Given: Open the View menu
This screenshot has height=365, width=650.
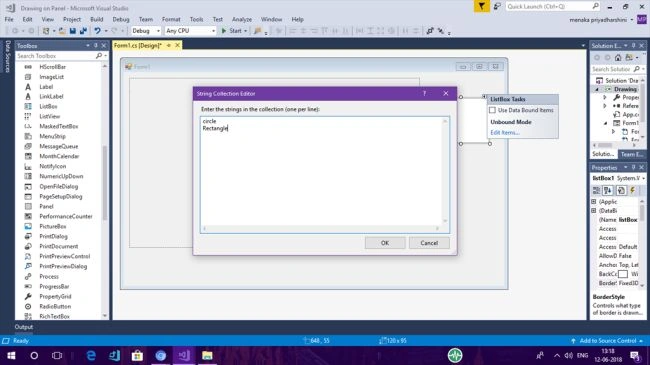Looking at the screenshot, I should pos(48,19).
